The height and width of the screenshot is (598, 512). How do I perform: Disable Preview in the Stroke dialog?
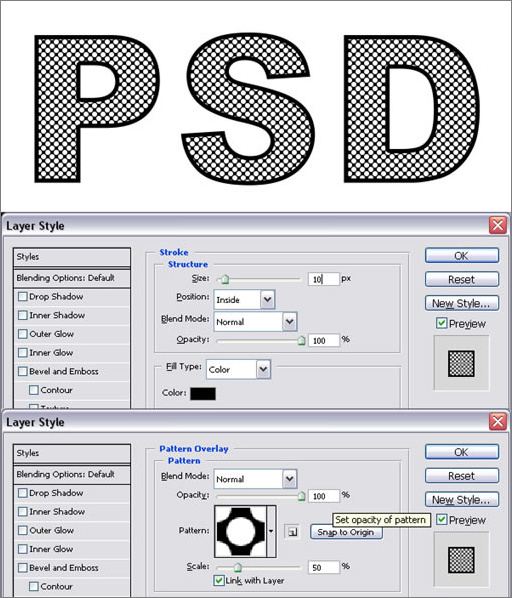pos(441,323)
